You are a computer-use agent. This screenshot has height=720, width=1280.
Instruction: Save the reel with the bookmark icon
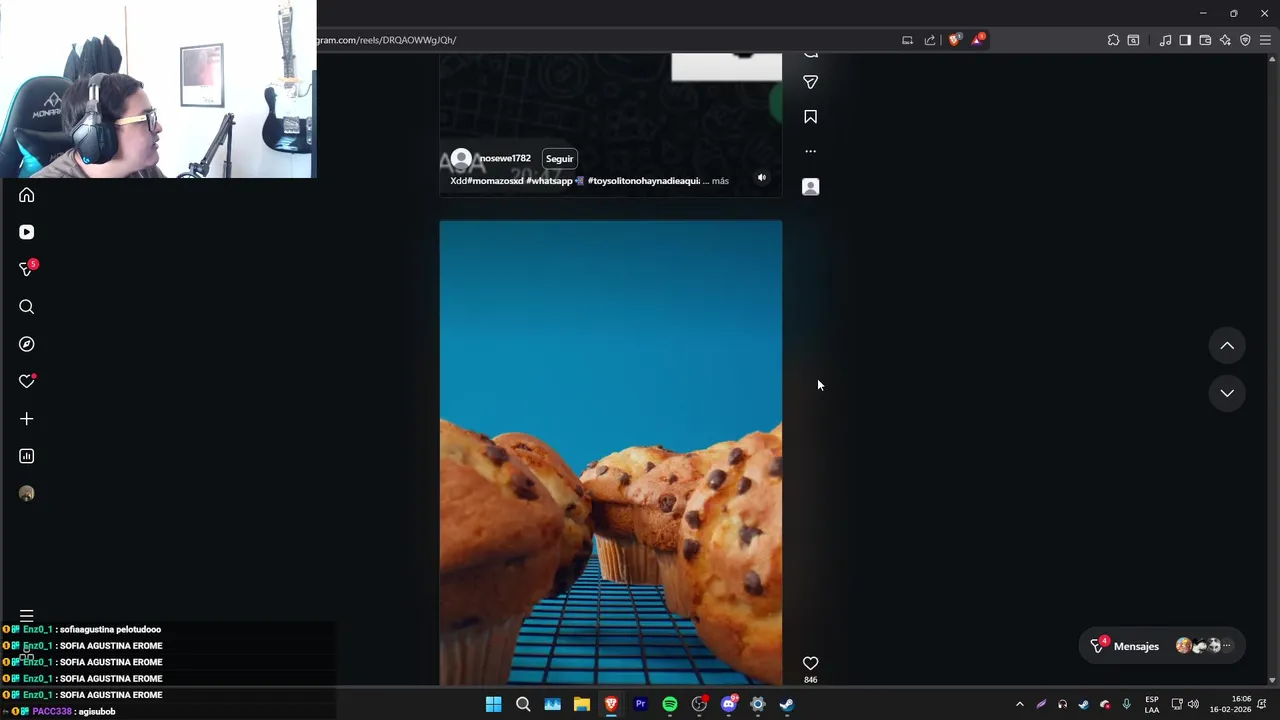click(x=811, y=117)
